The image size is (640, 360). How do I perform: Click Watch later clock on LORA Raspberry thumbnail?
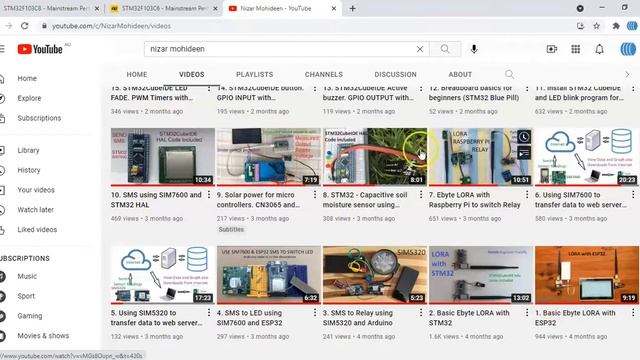[524, 137]
